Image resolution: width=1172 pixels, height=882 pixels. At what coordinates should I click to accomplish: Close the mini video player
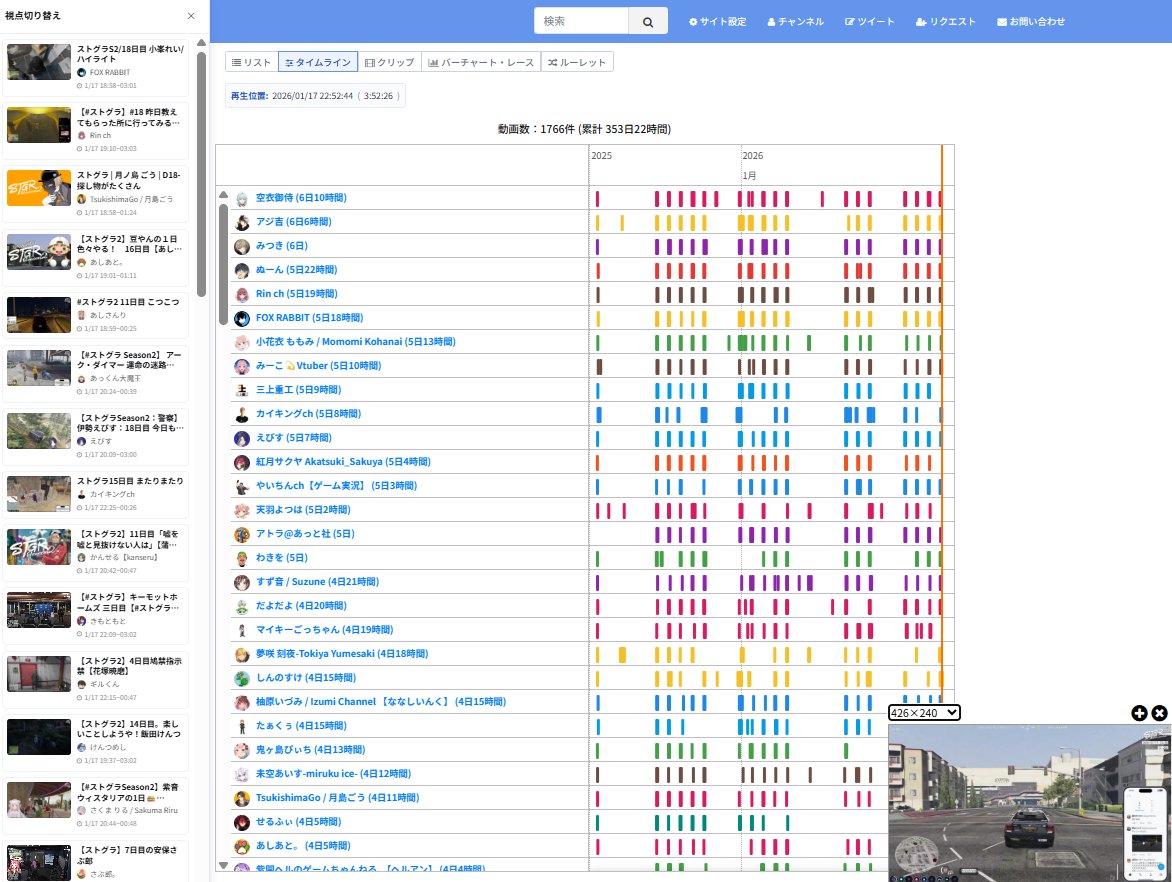coord(1159,713)
